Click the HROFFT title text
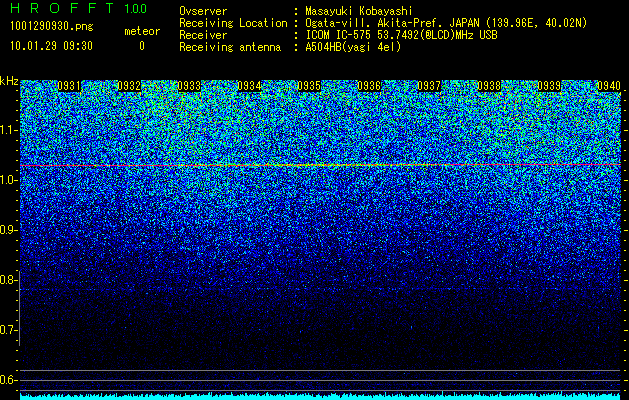This screenshot has height=400, width=629. coord(62,8)
